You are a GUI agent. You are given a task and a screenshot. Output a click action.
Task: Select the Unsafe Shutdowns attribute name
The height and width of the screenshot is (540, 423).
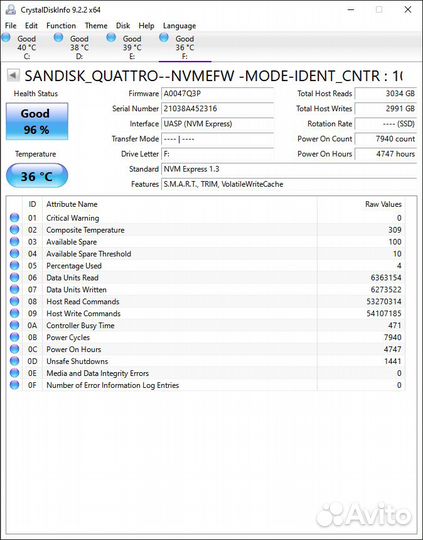(x=77, y=362)
